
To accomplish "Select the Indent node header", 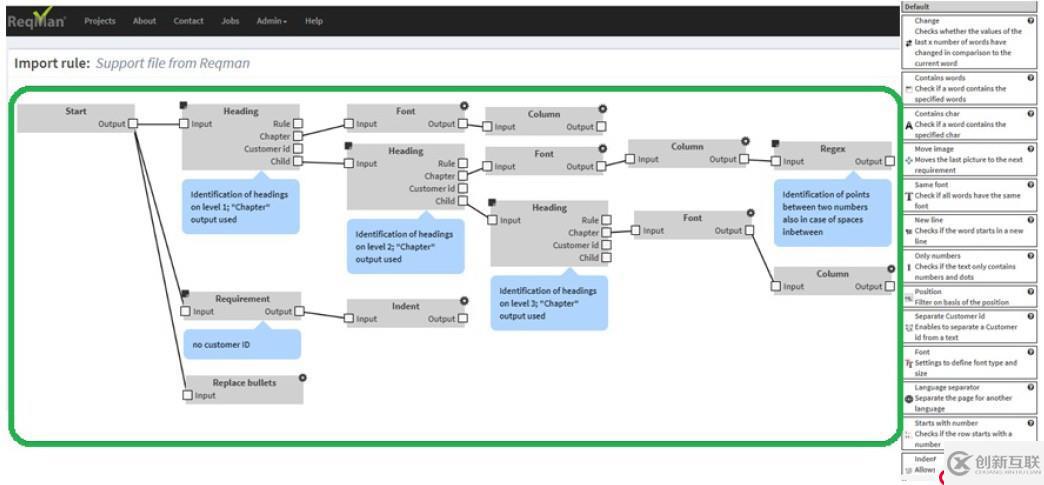I will point(405,306).
